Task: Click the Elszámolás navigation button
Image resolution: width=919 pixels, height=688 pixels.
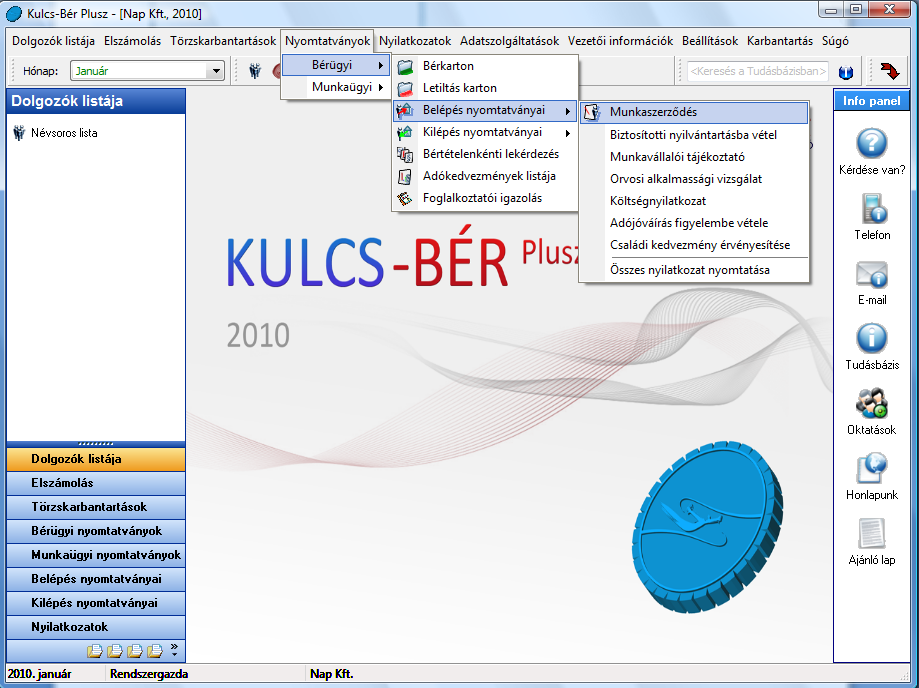Action: click(96, 483)
